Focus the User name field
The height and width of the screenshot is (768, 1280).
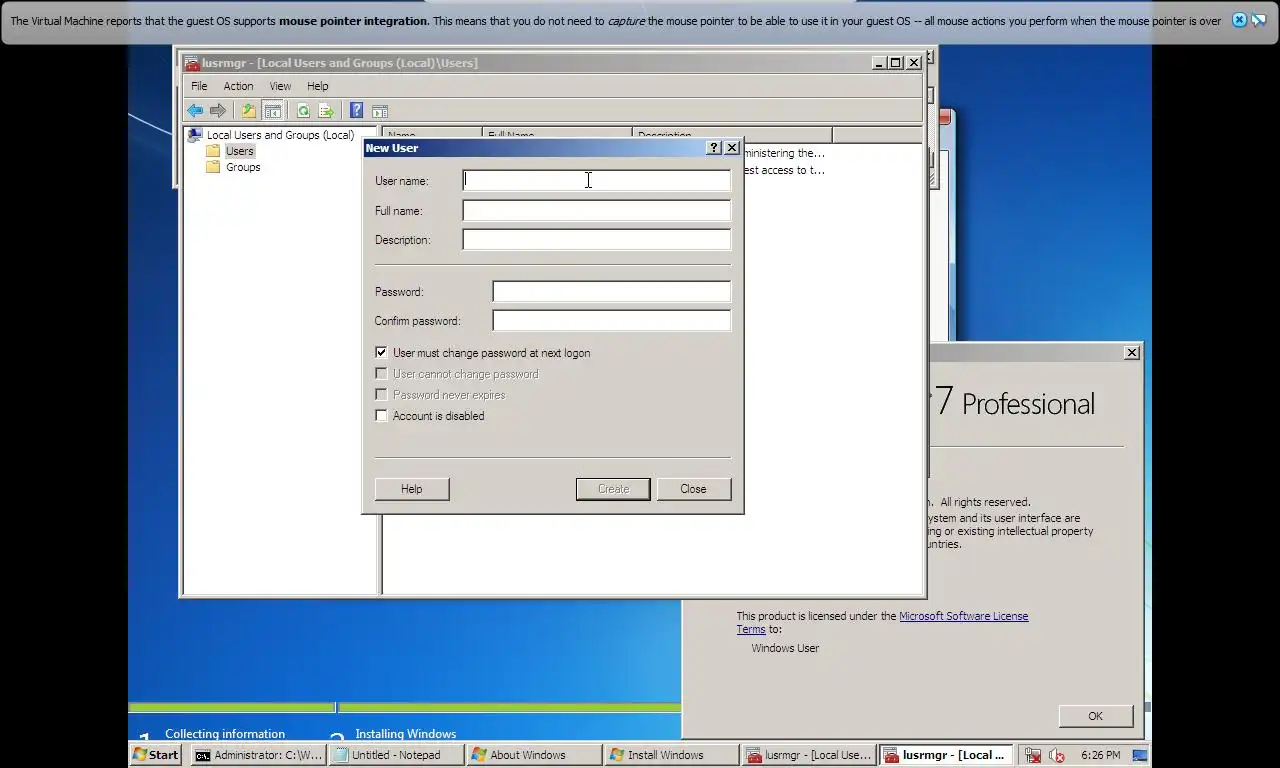pyautogui.click(x=596, y=181)
